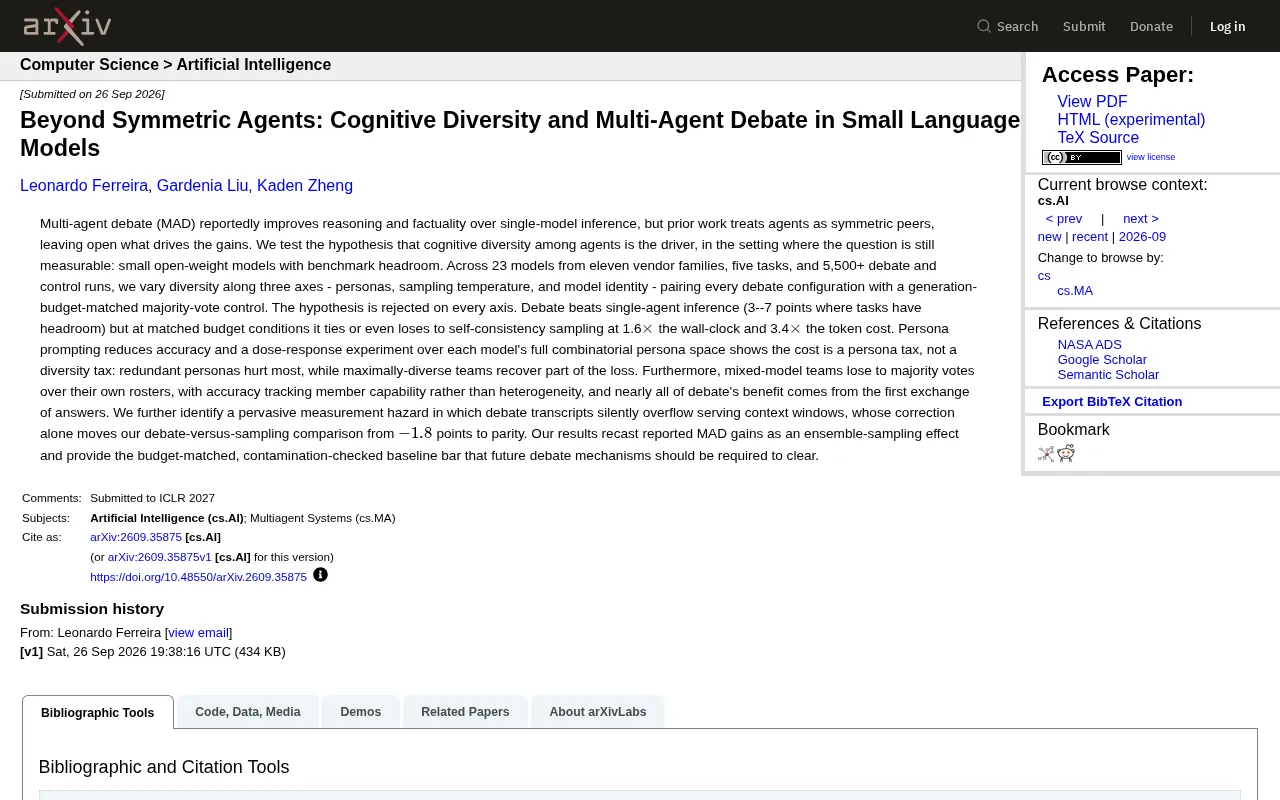
Task: Click the Log in link
Action: coord(1228,26)
